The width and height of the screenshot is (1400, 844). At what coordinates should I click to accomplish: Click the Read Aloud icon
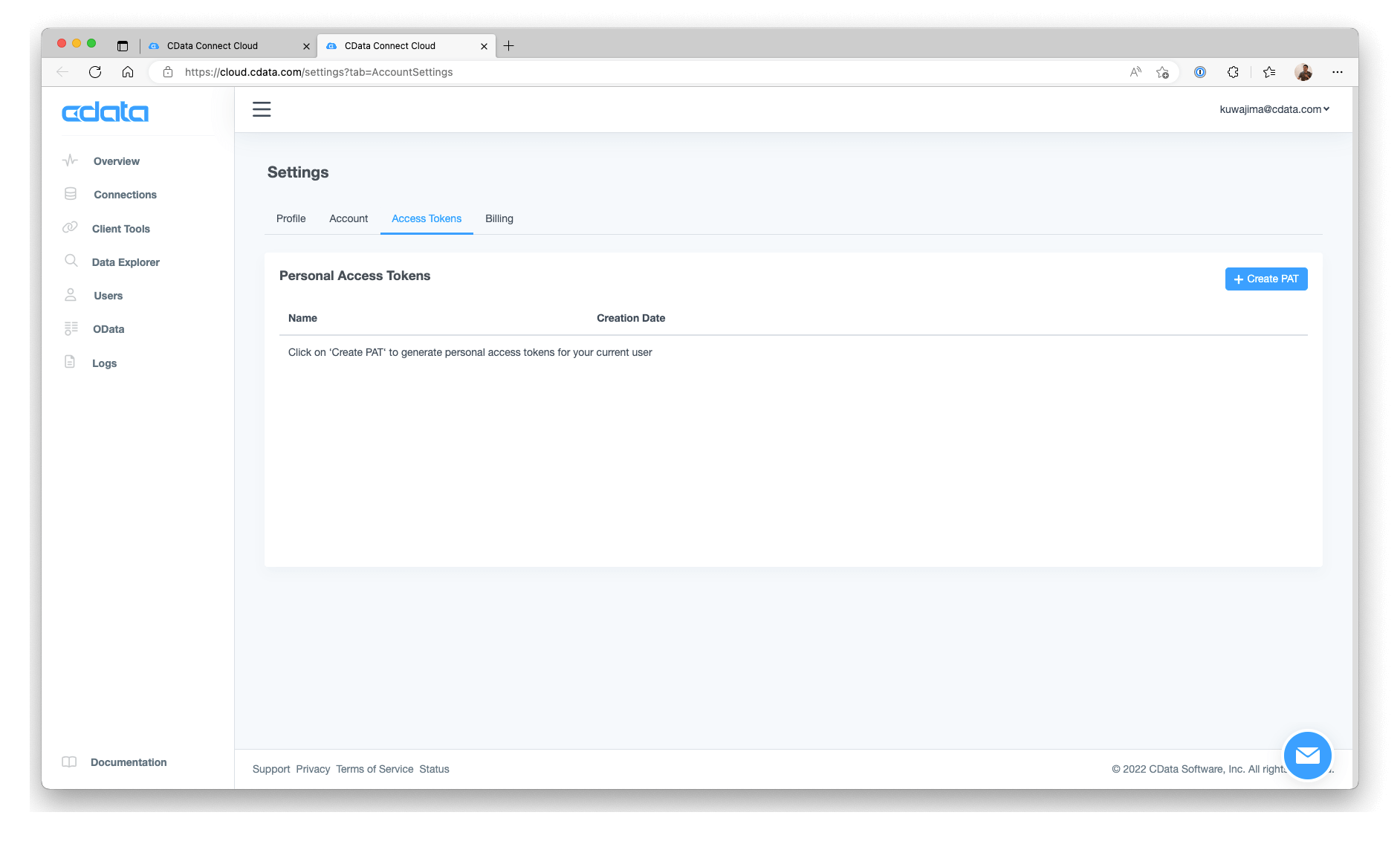[x=1135, y=72]
